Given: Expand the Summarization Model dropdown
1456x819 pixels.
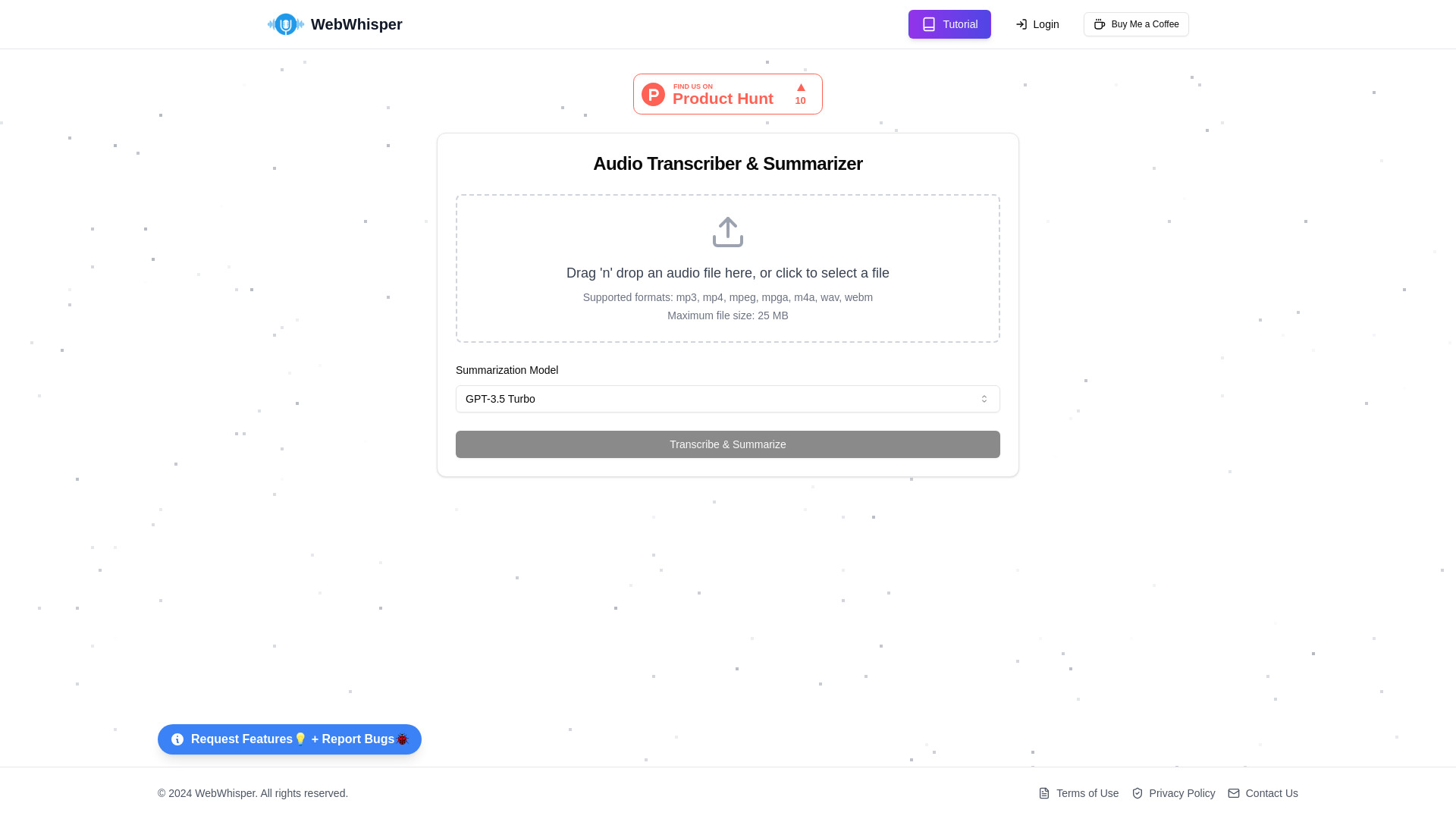Looking at the screenshot, I should (x=727, y=398).
